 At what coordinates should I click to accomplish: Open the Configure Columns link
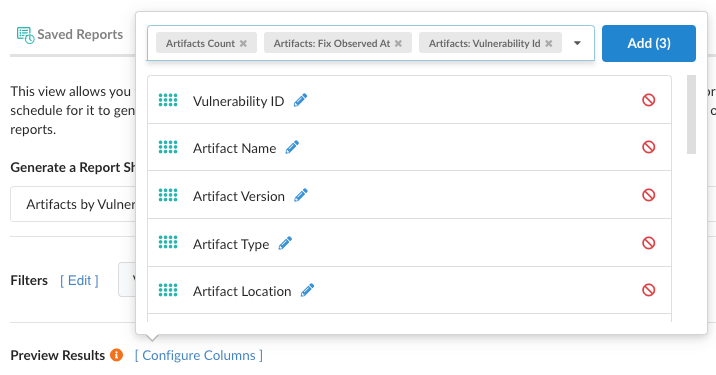click(x=199, y=355)
